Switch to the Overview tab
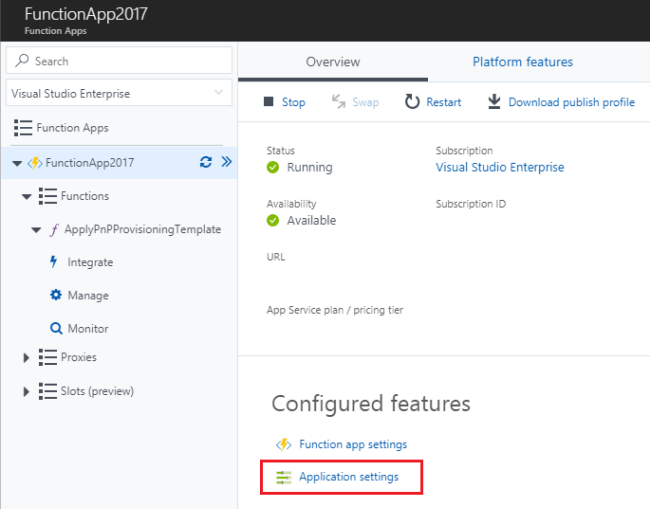This screenshot has width=650, height=509. coord(333,62)
